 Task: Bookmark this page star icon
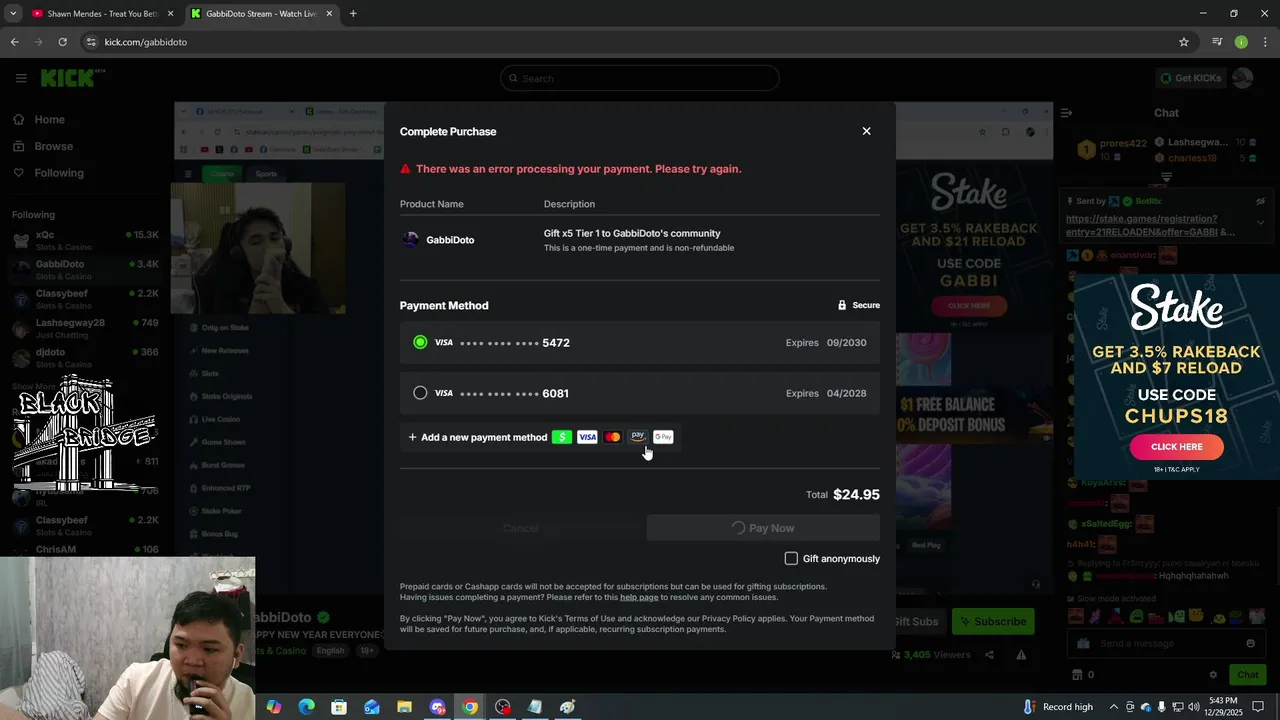click(1184, 42)
